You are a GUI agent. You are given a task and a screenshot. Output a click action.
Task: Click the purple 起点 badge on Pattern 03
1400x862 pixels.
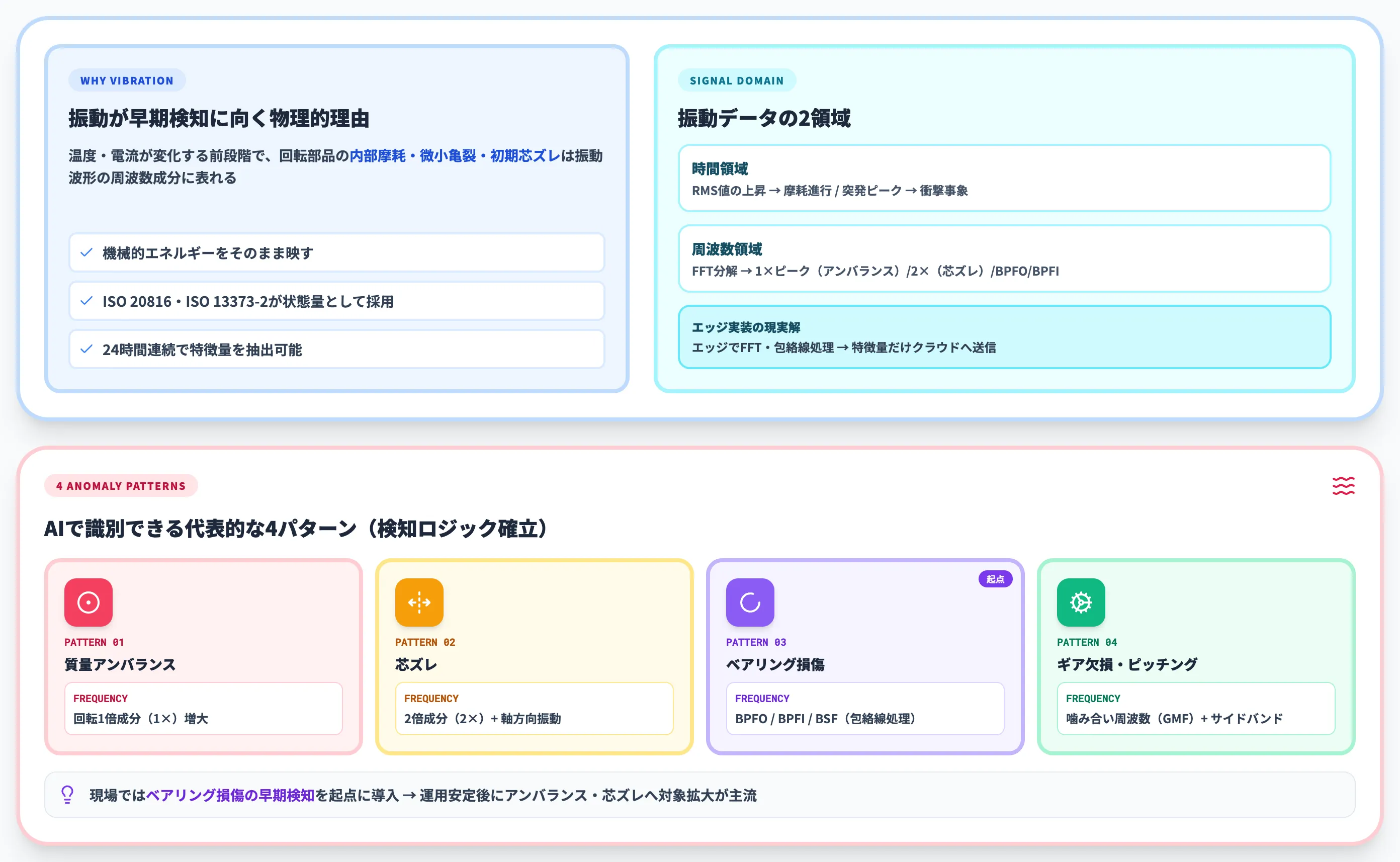click(995, 579)
